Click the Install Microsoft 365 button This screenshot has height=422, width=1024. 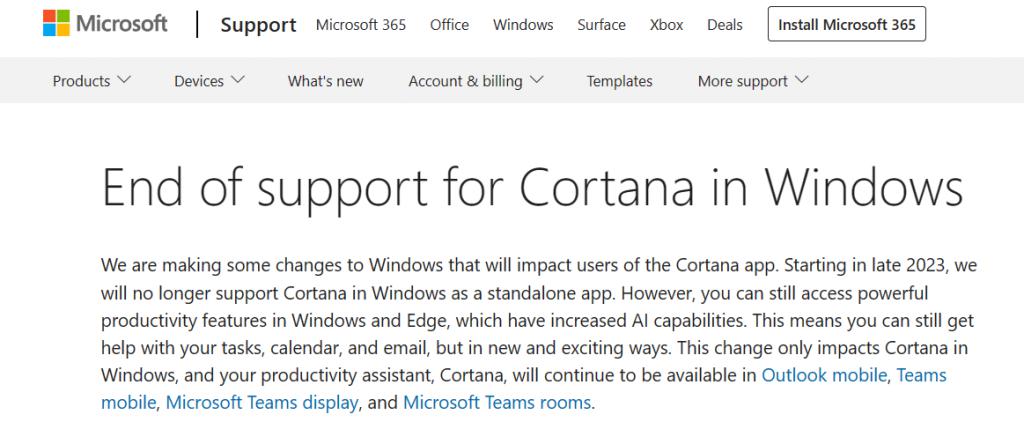(846, 24)
